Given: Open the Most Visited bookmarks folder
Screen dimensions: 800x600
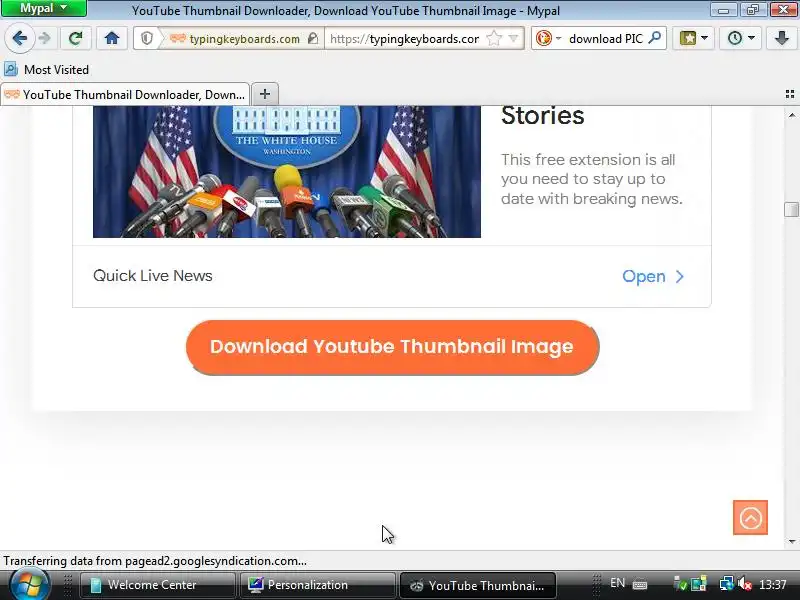Looking at the screenshot, I should (x=46, y=69).
